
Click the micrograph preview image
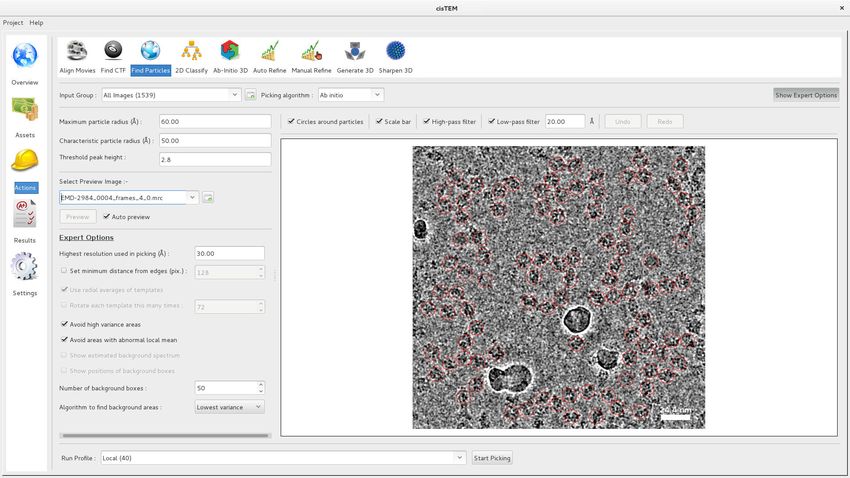(559, 287)
